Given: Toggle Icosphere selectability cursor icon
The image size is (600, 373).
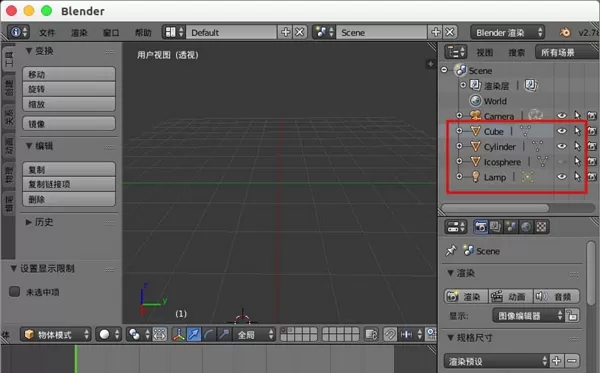Looking at the screenshot, I should (577, 161).
